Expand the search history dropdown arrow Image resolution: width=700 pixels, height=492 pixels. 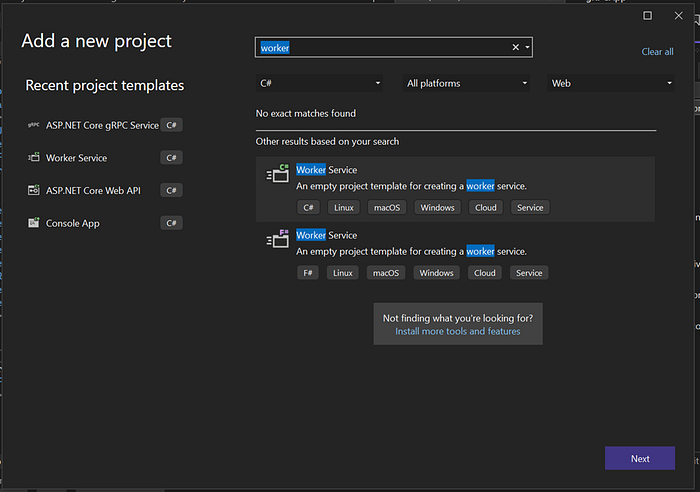(x=527, y=47)
